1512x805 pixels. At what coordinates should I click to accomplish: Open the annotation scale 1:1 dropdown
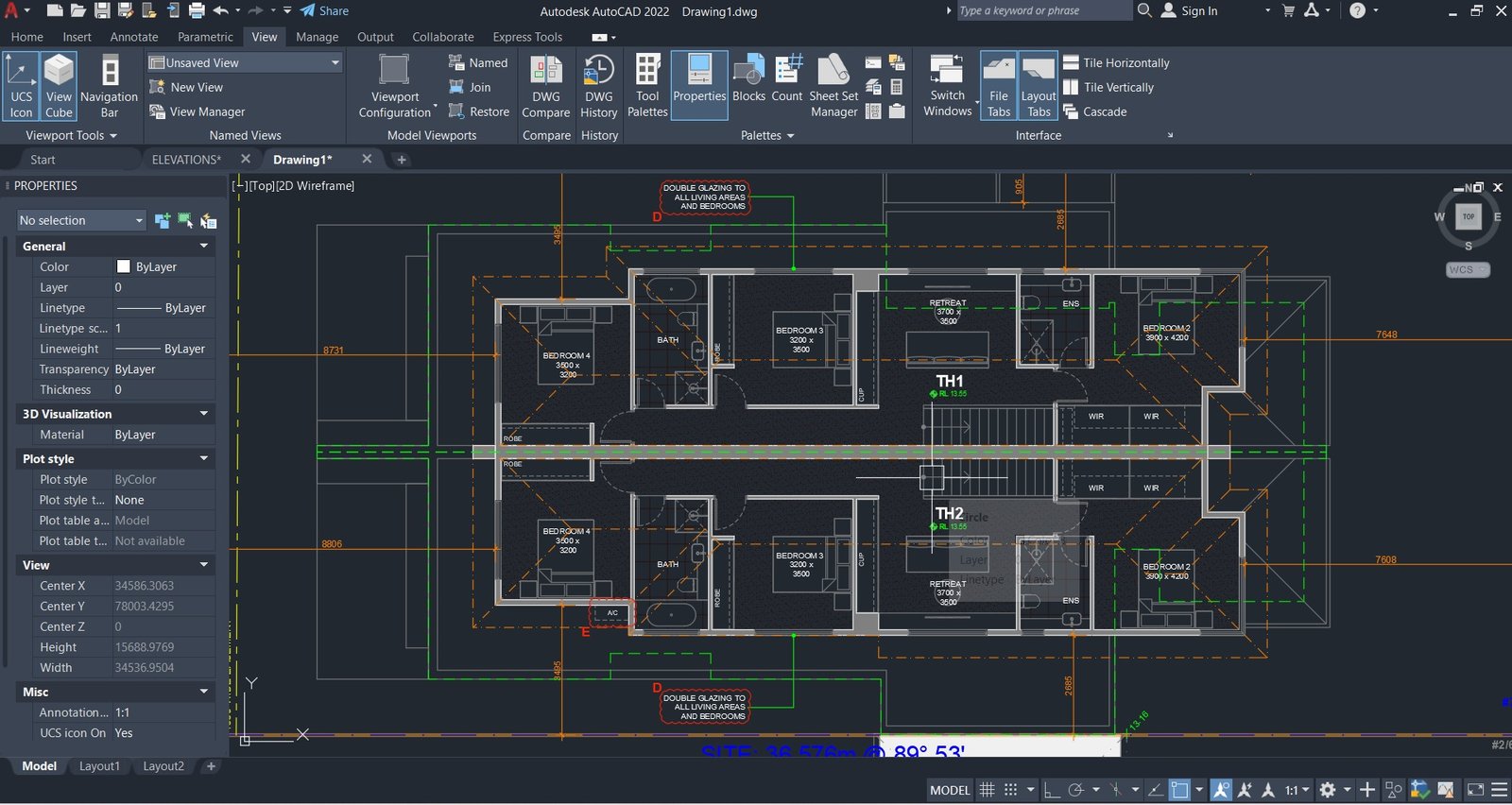pos(1297,790)
